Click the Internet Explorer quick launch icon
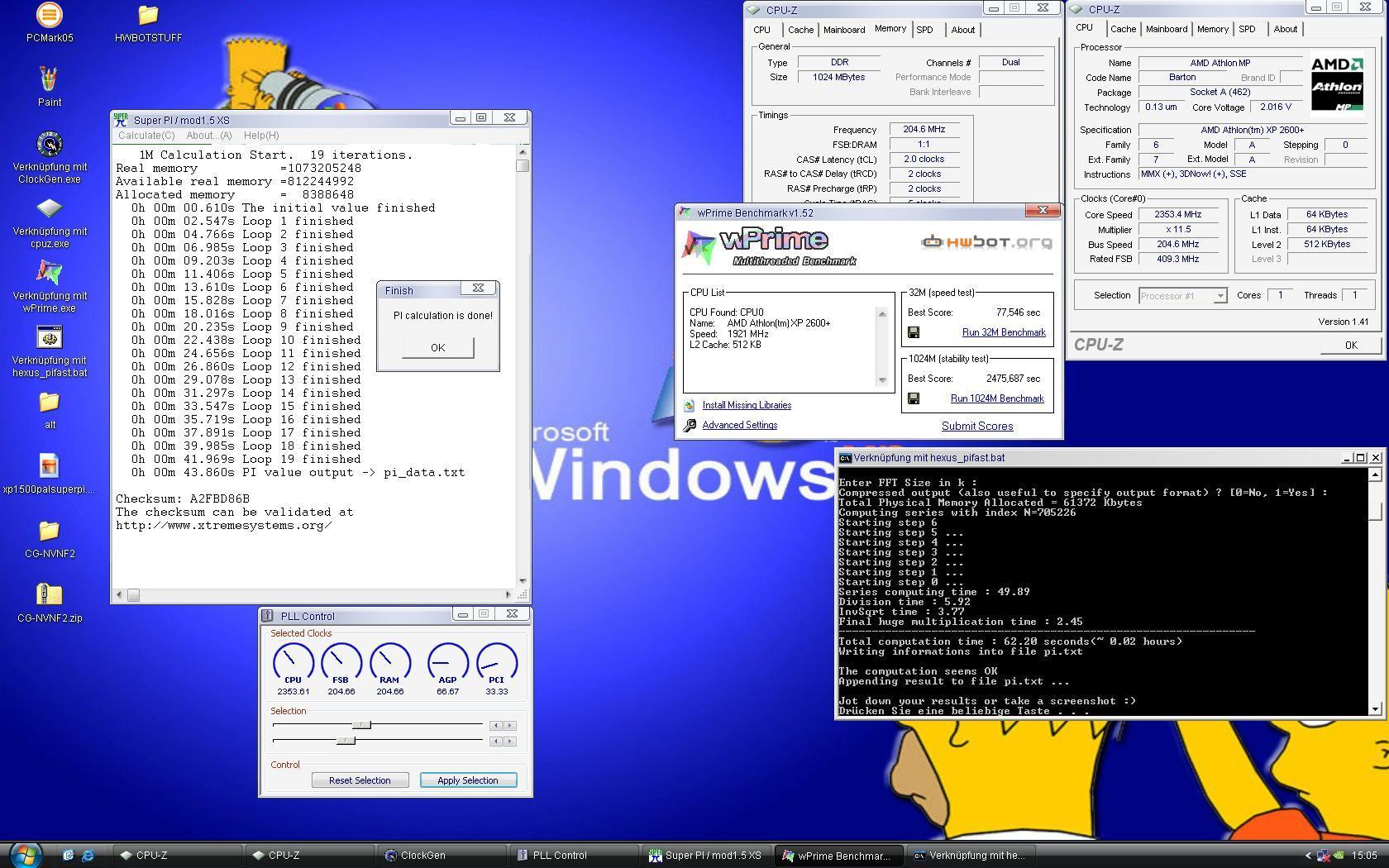Screen dimensions: 1389x868 pos(88,855)
